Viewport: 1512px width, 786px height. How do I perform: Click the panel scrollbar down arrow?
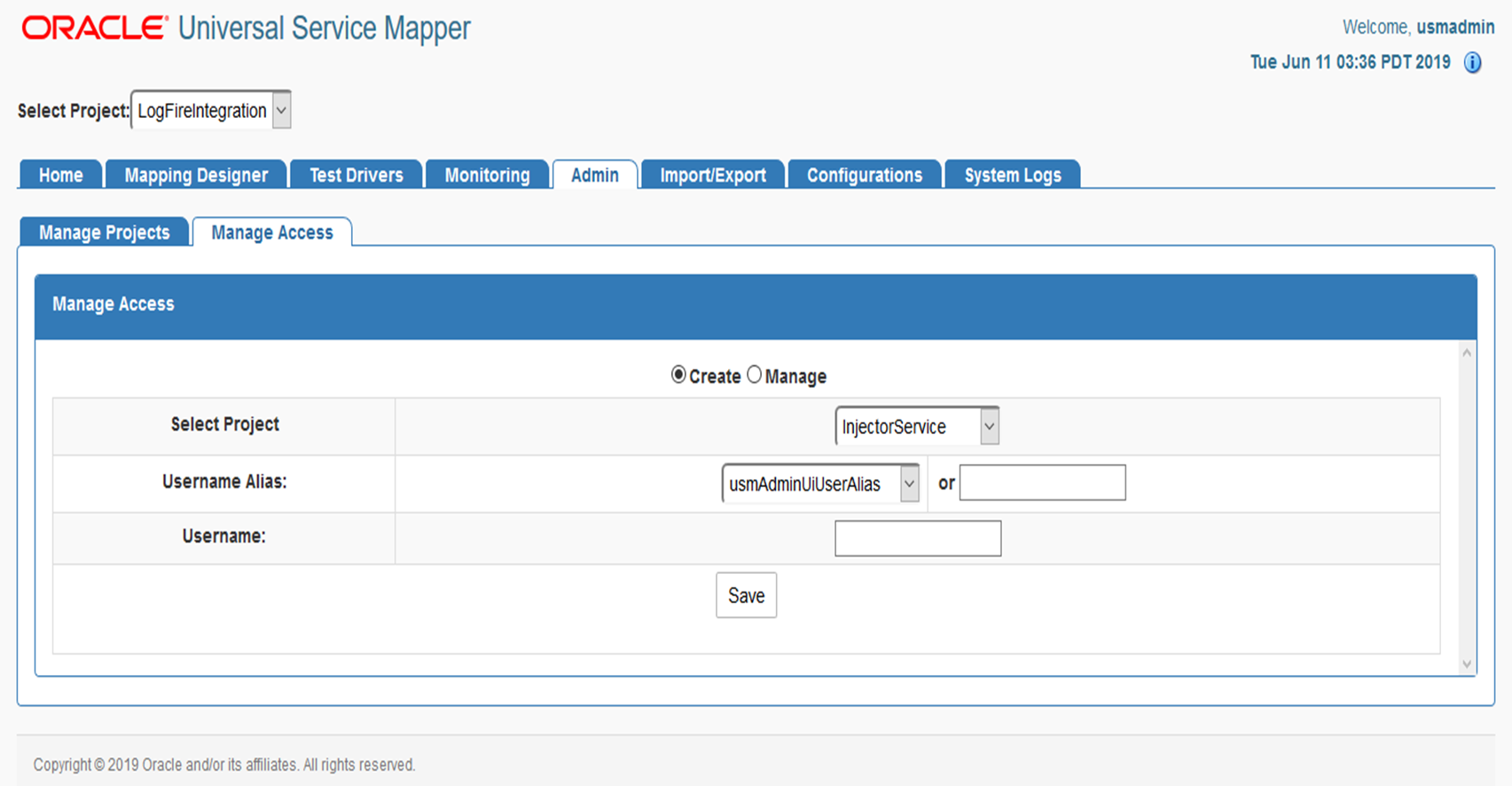point(1467,664)
